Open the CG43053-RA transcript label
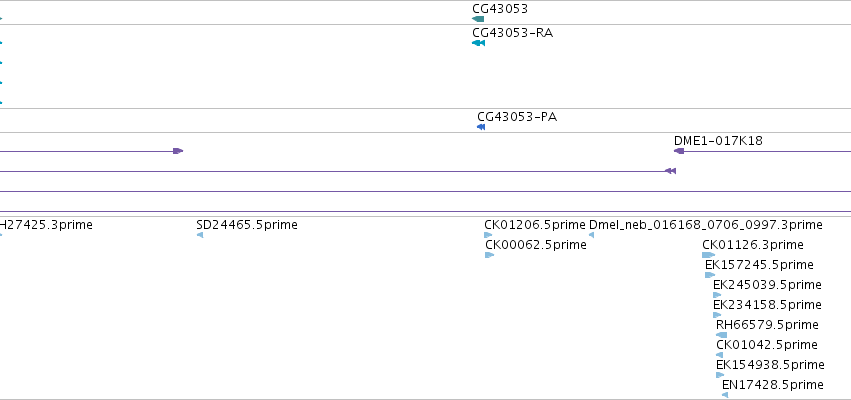Screen dimensions: 851x400 click(x=512, y=33)
